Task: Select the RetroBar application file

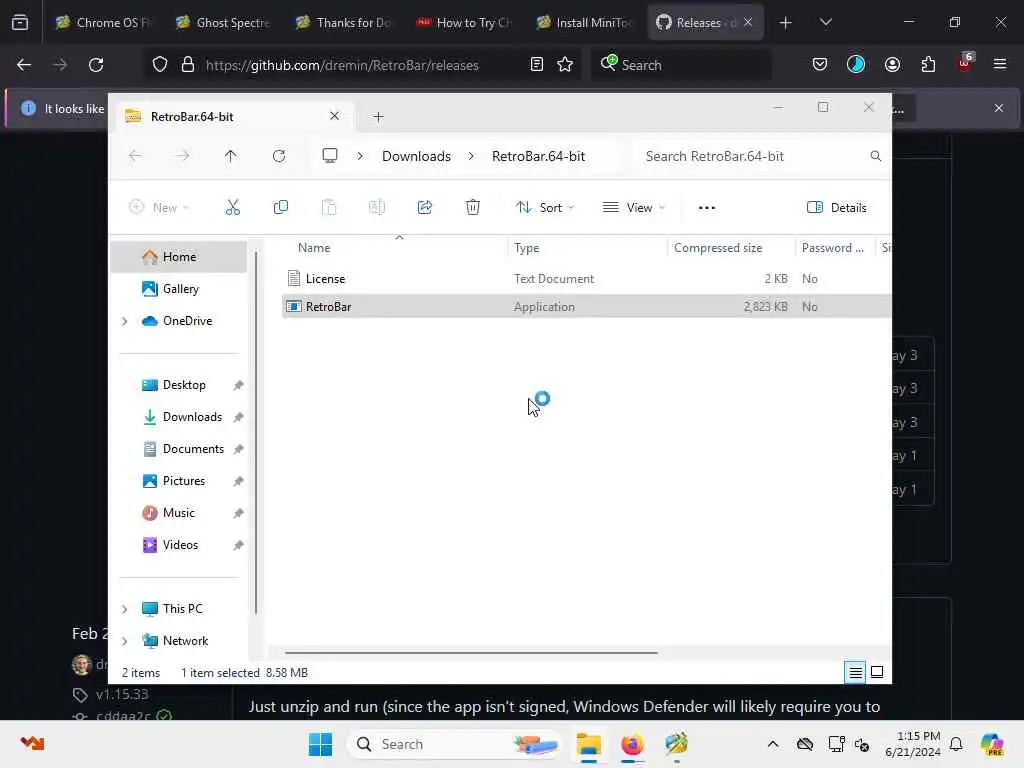Action: 586,307
